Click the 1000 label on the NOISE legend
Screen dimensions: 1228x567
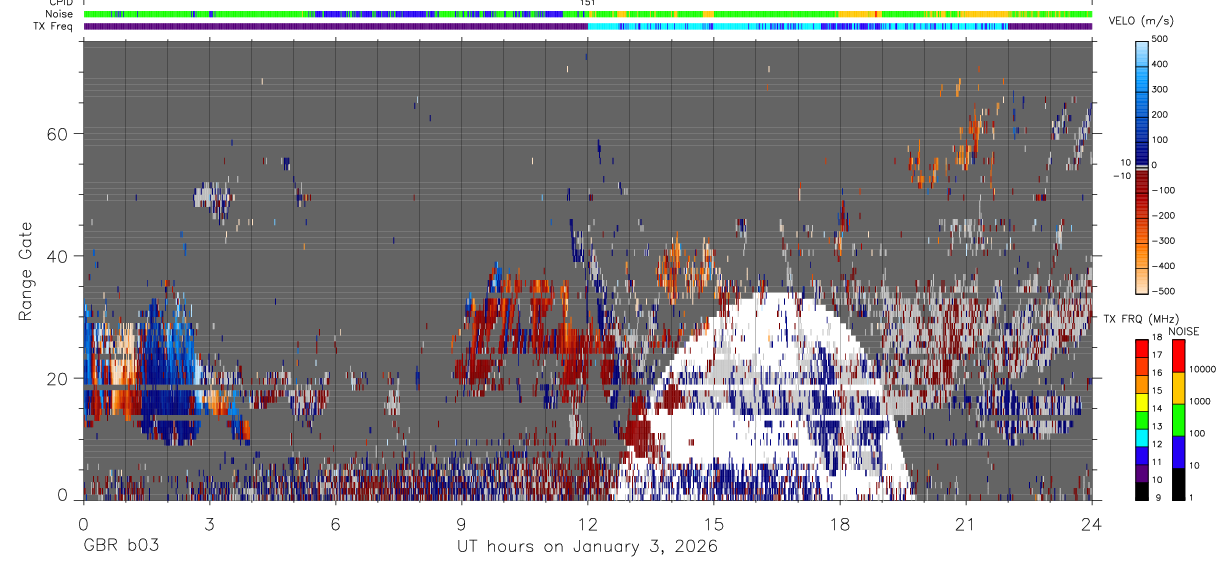[1202, 401]
